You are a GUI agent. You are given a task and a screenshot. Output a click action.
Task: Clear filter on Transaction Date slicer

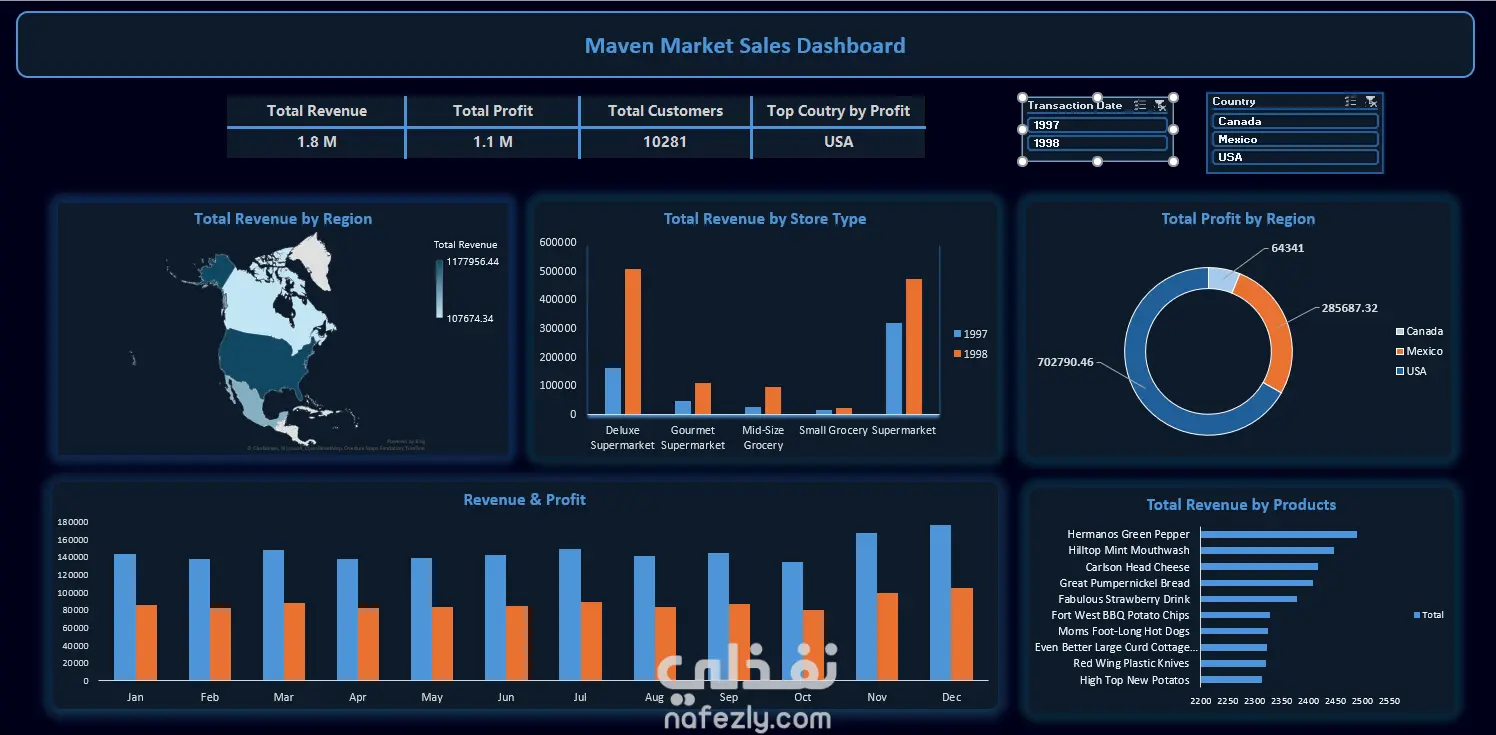coord(1160,105)
